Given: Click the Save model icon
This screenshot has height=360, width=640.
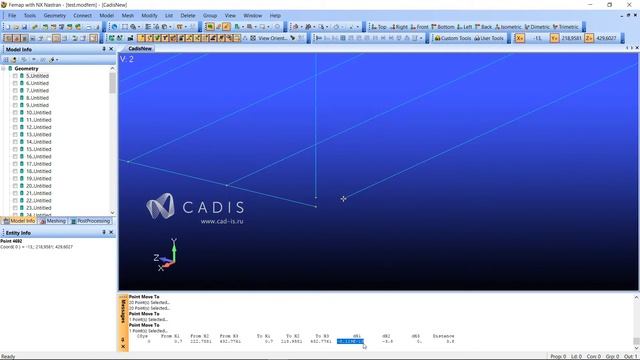Looking at the screenshot, I should (24, 27).
